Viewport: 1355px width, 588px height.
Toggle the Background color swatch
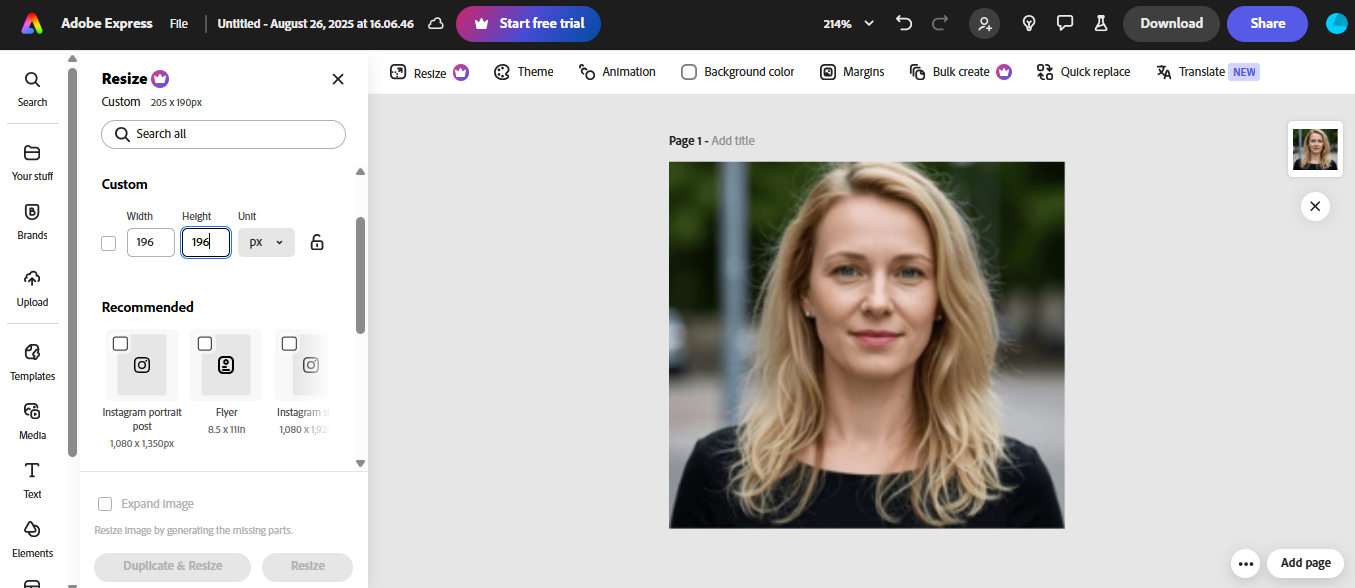(689, 72)
